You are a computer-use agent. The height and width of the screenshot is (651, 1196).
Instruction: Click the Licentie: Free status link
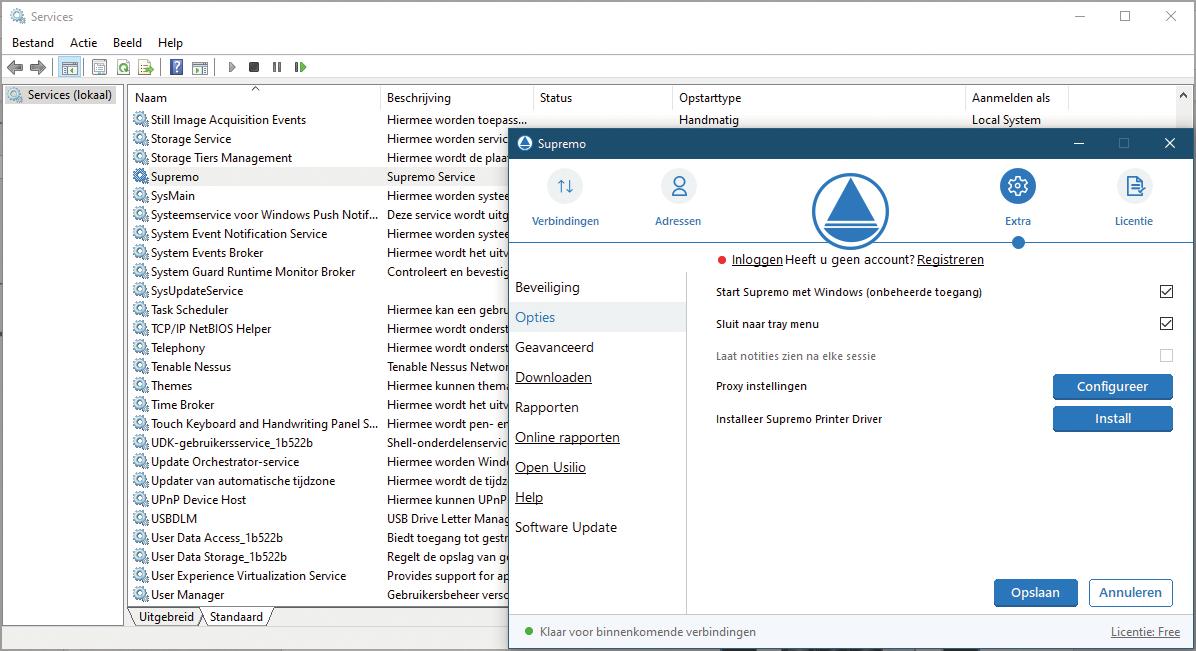pyautogui.click(x=1145, y=632)
